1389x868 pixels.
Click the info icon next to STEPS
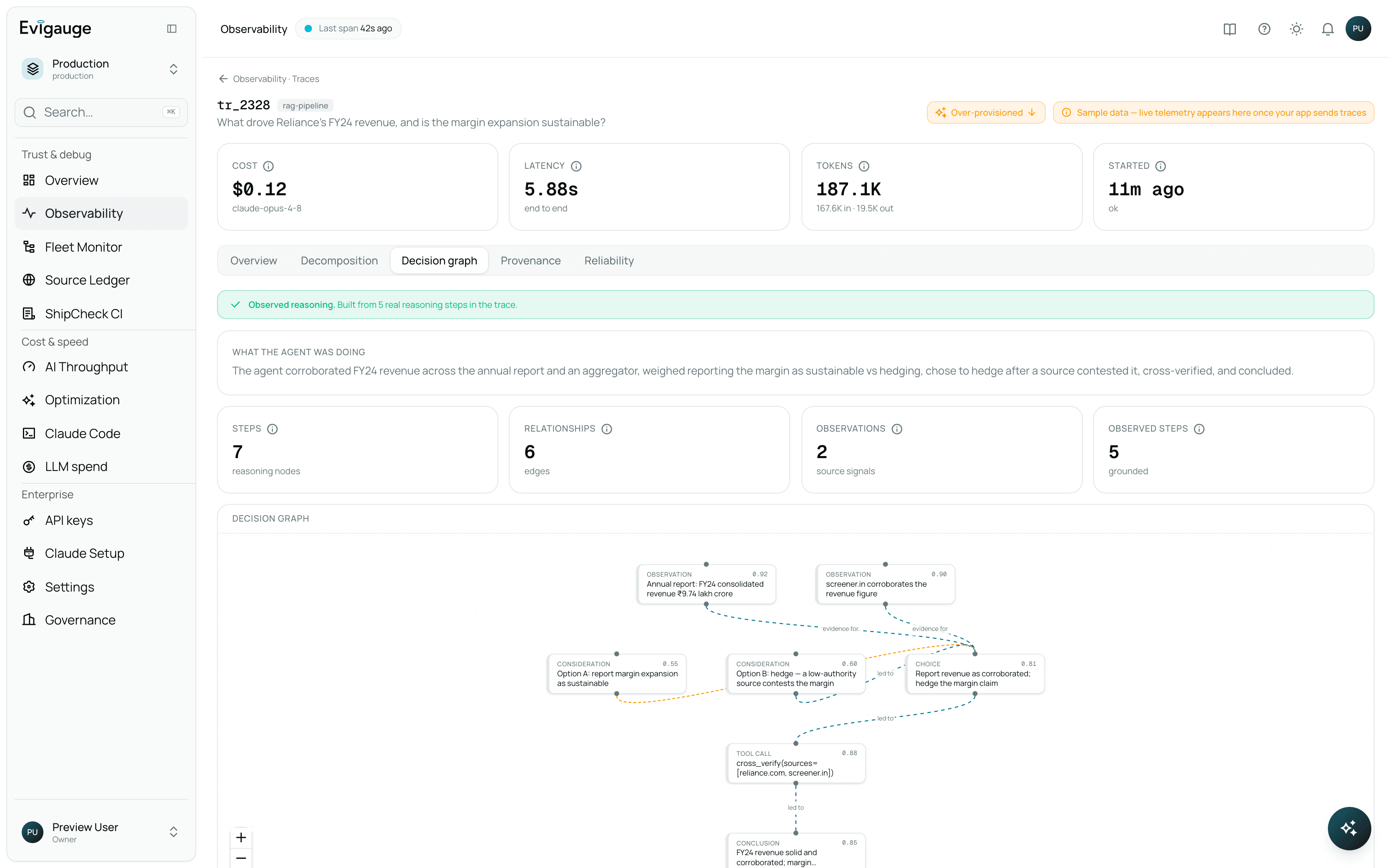pos(272,429)
